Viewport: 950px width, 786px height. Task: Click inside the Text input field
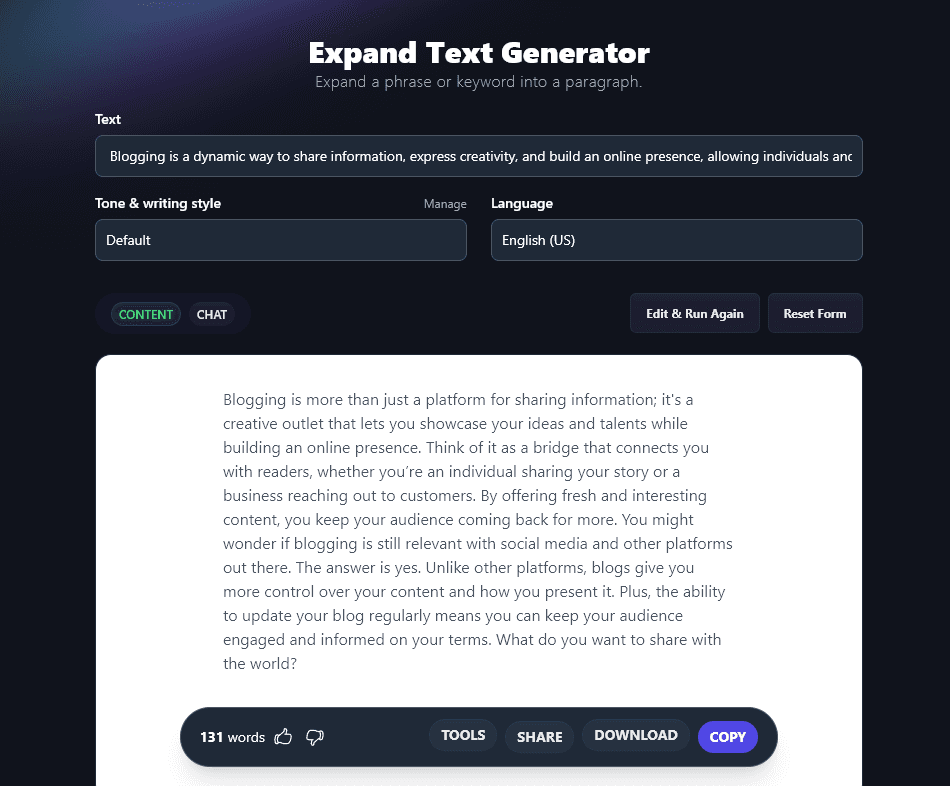tap(478, 156)
